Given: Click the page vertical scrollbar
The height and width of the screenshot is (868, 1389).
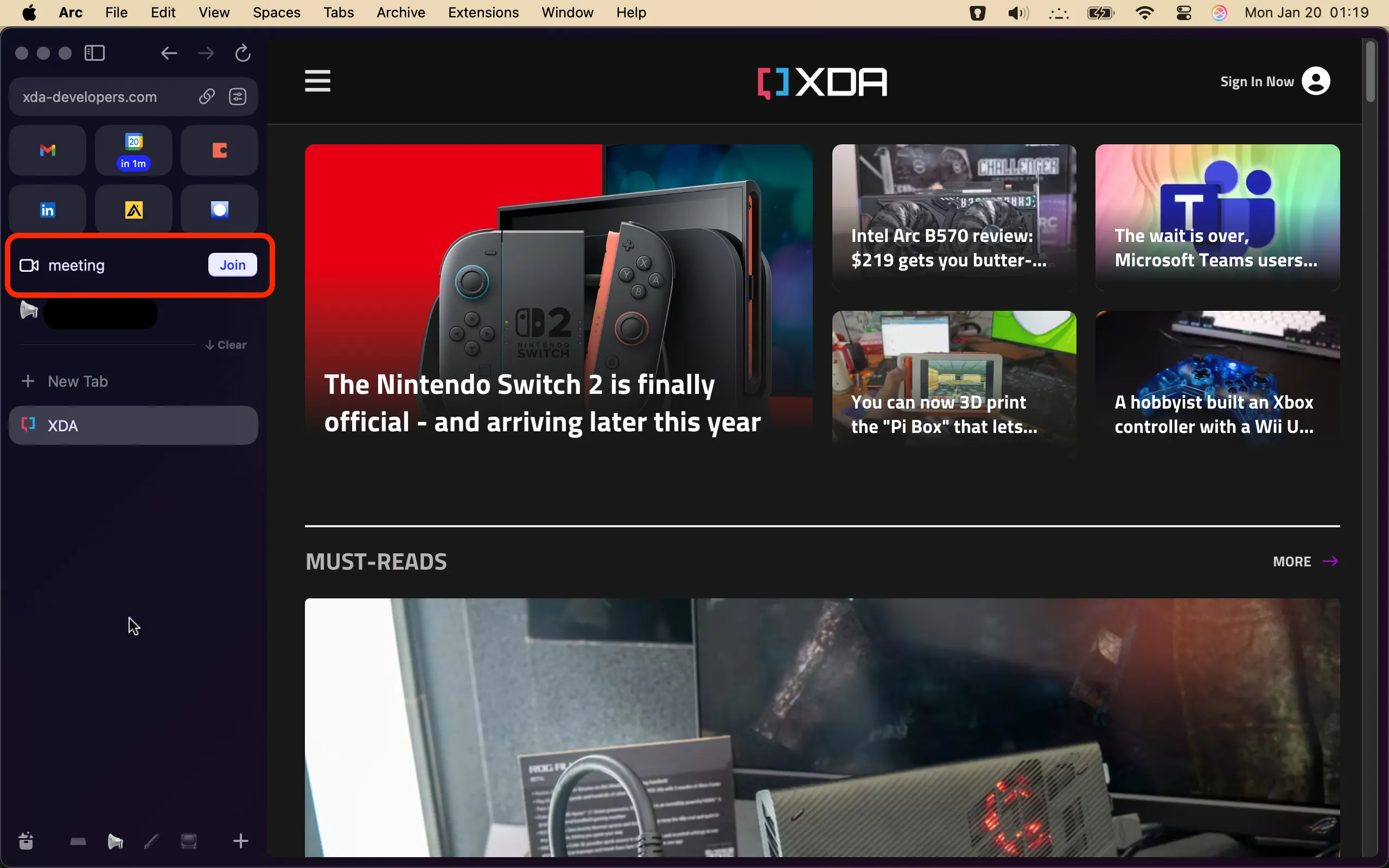Looking at the screenshot, I should pos(1371,72).
